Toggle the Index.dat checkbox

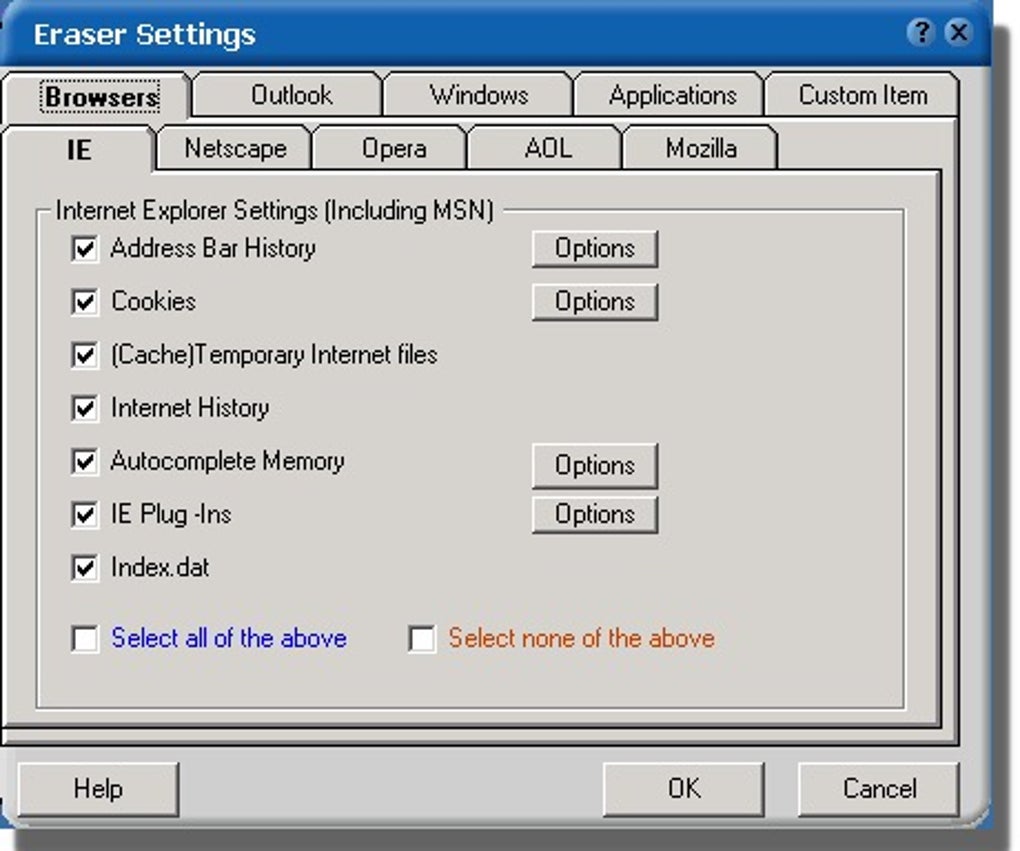click(85, 568)
